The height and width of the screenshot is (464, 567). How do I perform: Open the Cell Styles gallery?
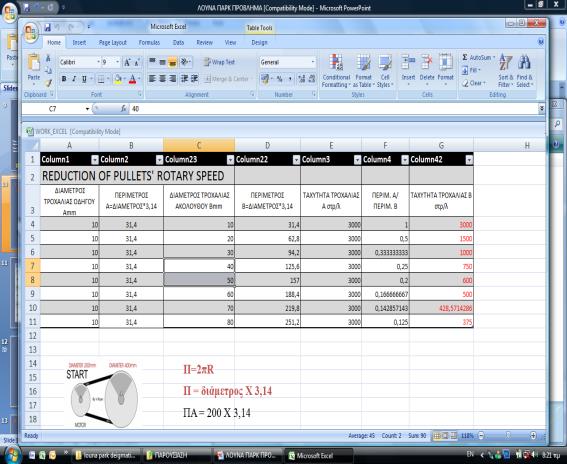385,71
